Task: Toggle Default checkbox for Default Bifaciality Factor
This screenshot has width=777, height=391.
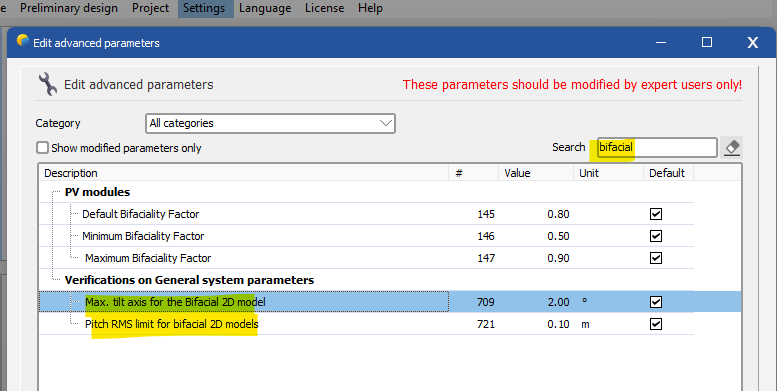Action: pyautogui.click(x=656, y=214)
